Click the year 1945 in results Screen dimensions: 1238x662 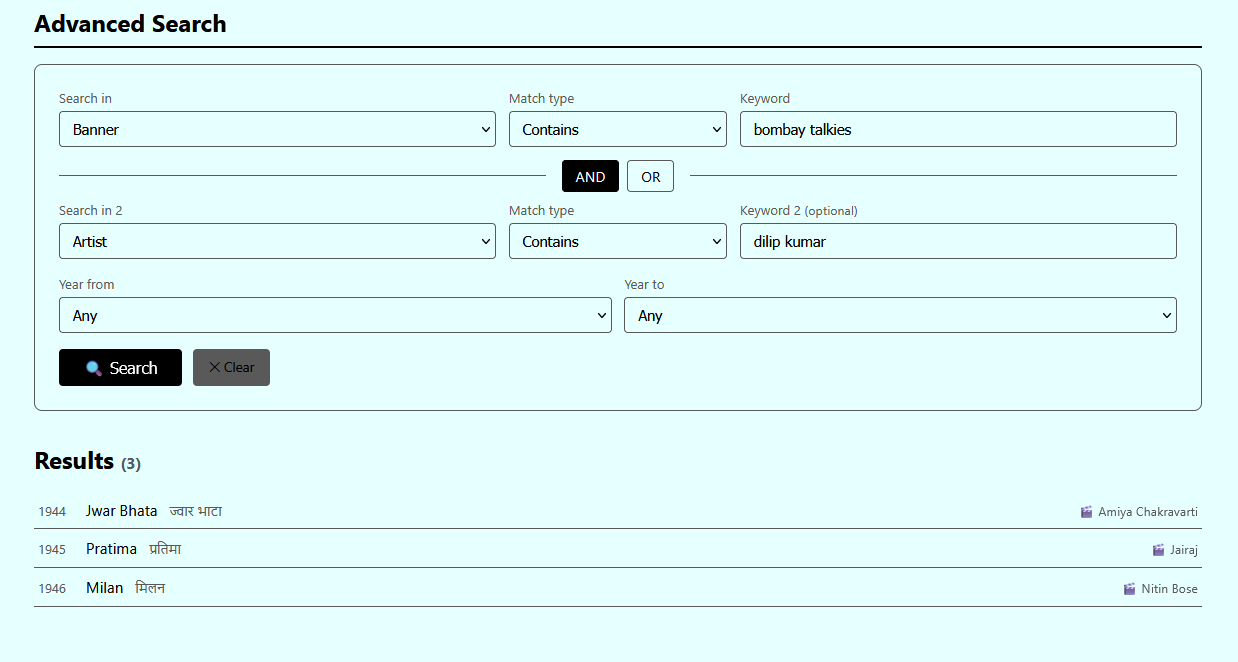52,550
